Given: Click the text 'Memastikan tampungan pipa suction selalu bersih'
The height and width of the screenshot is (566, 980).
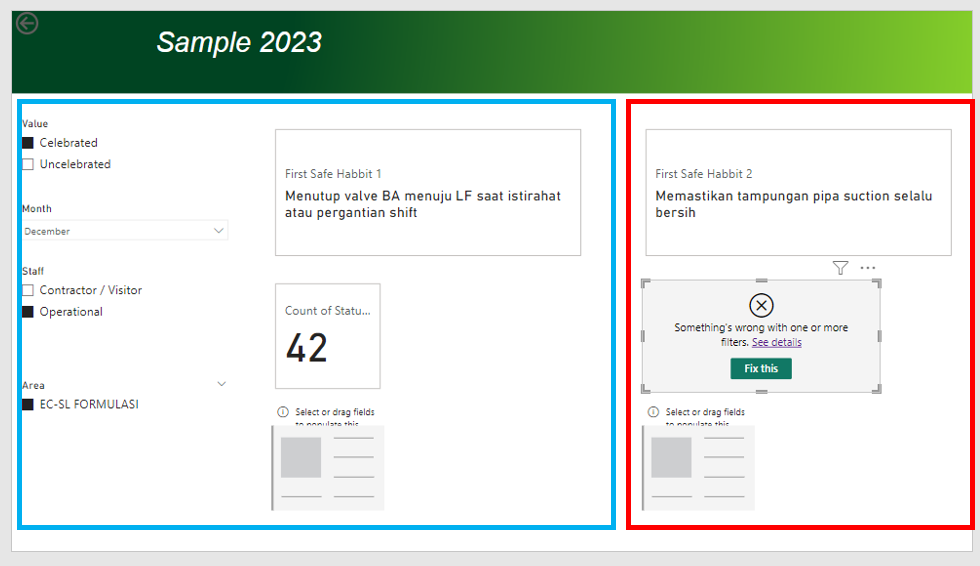Looking at the screenshot, I should 794,204.
